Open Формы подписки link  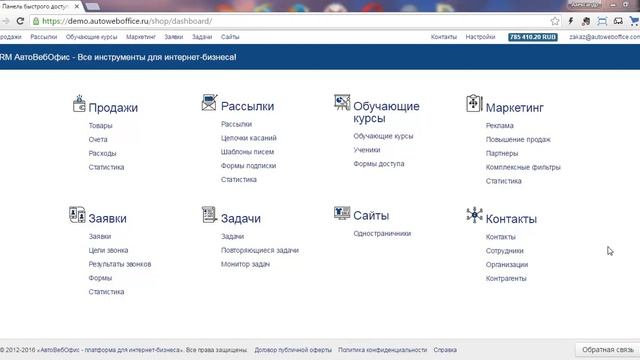249,166
